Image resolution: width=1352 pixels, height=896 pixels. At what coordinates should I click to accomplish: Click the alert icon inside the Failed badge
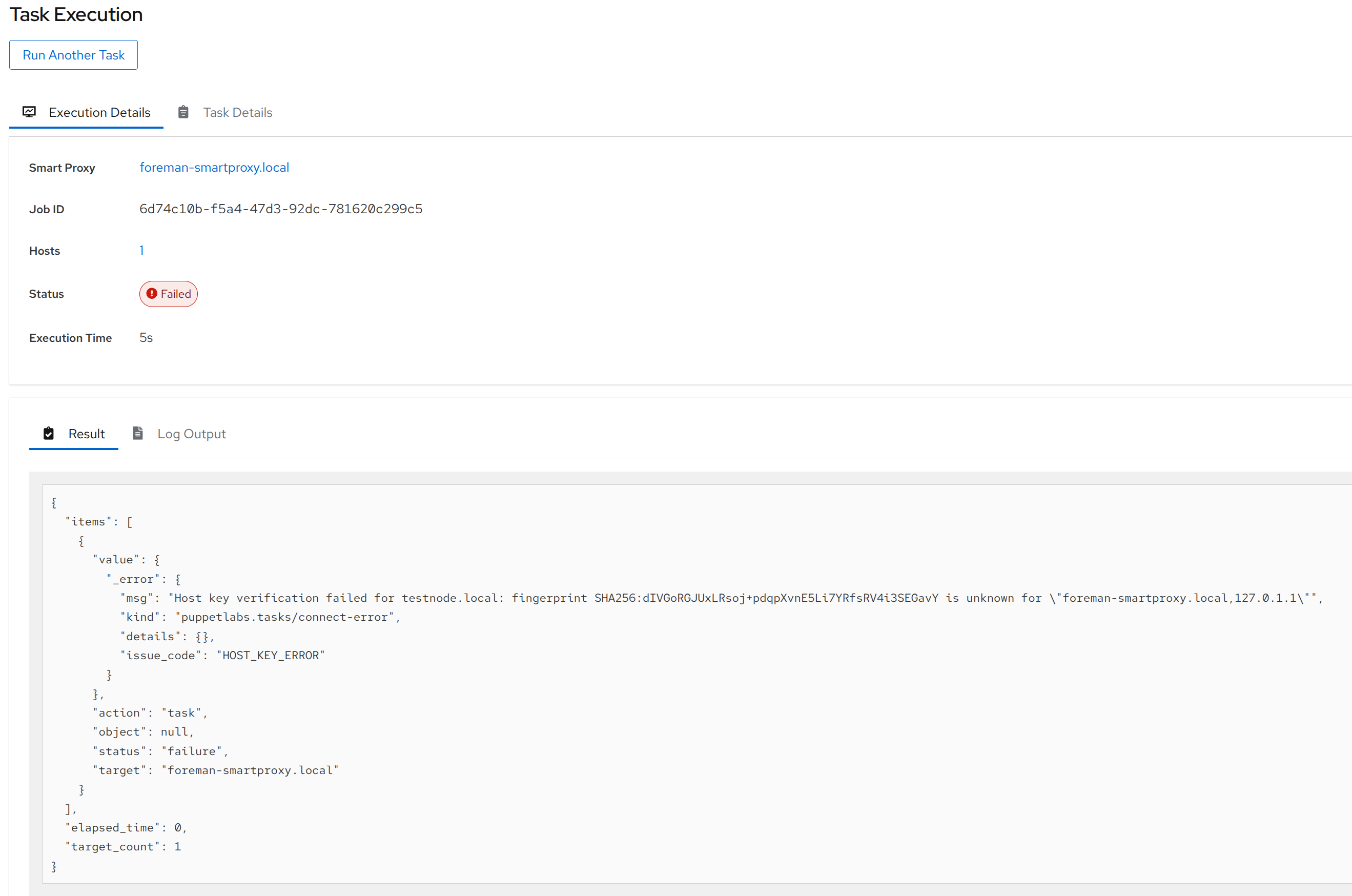152,293
